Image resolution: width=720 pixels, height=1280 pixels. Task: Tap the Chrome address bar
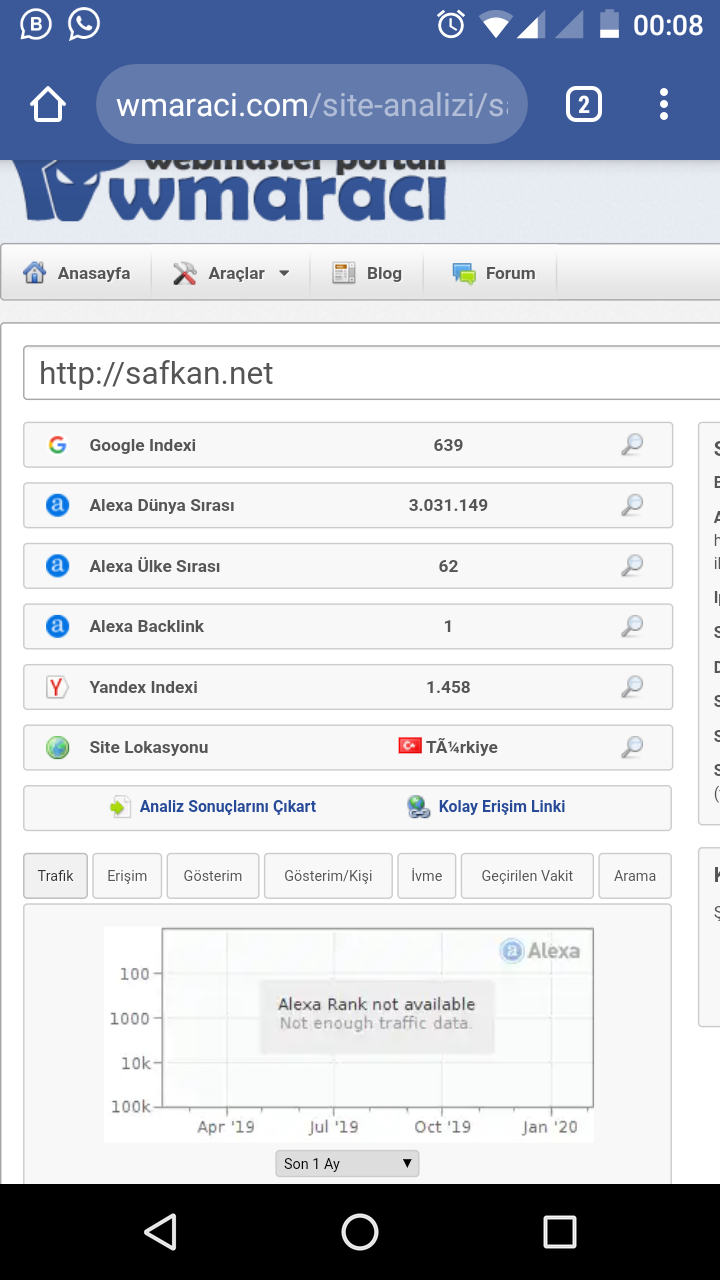(311, 104)
